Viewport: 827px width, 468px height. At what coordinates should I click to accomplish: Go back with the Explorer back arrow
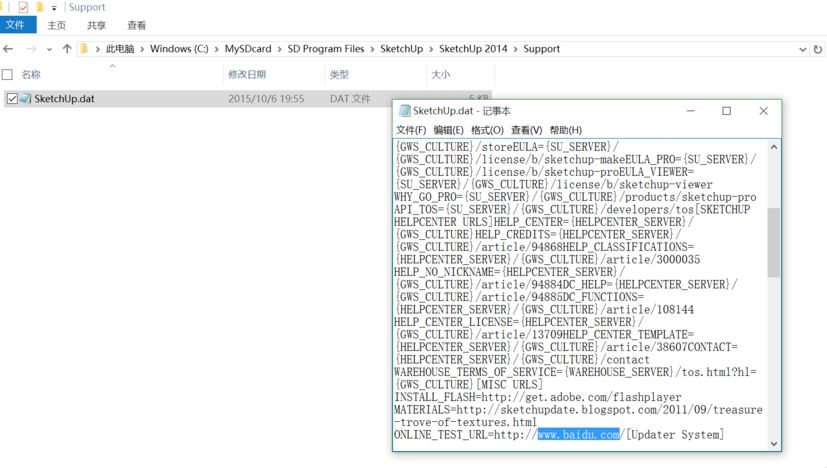[8, 49]
